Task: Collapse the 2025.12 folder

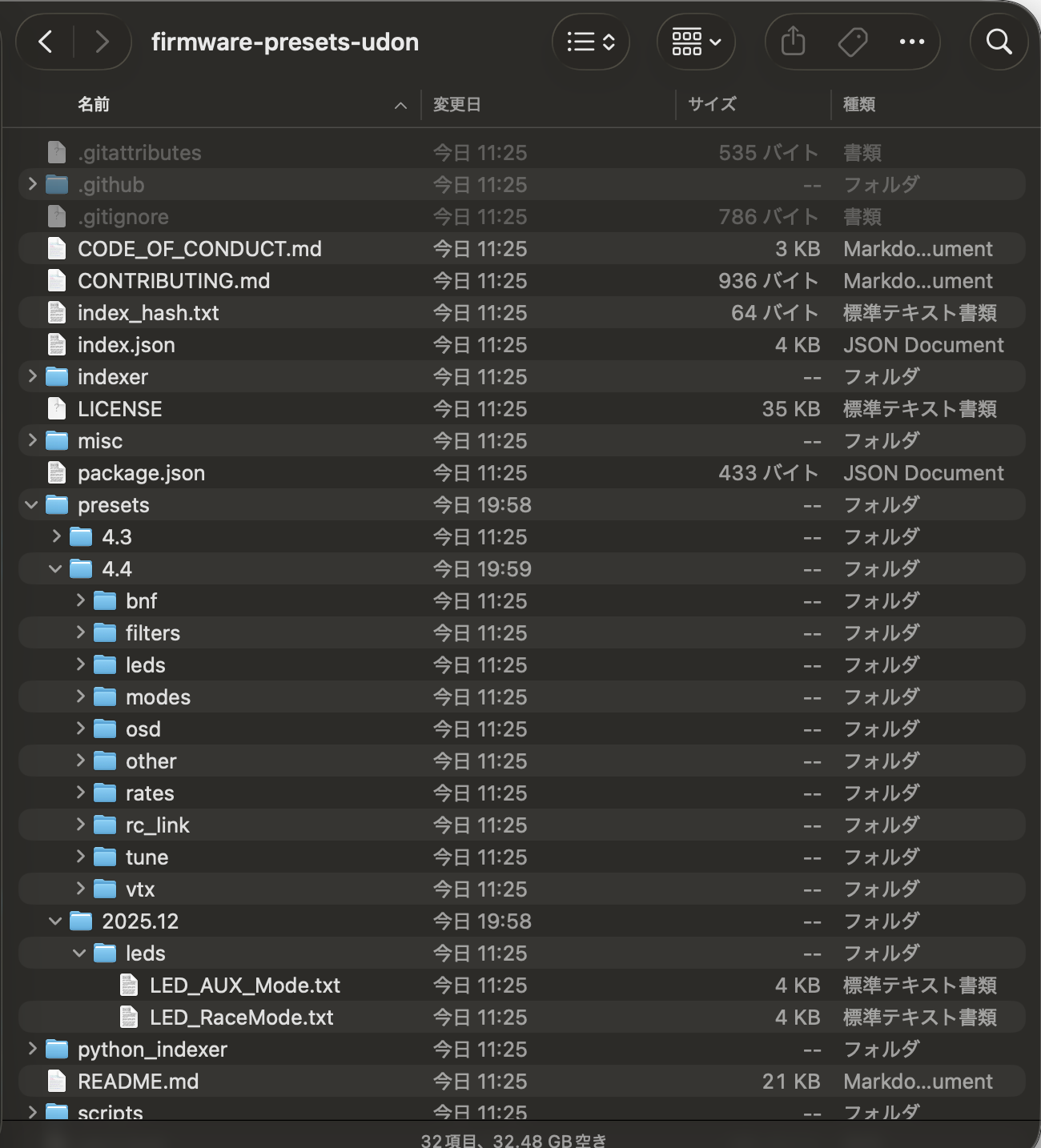Action: (x=55, y=921)
